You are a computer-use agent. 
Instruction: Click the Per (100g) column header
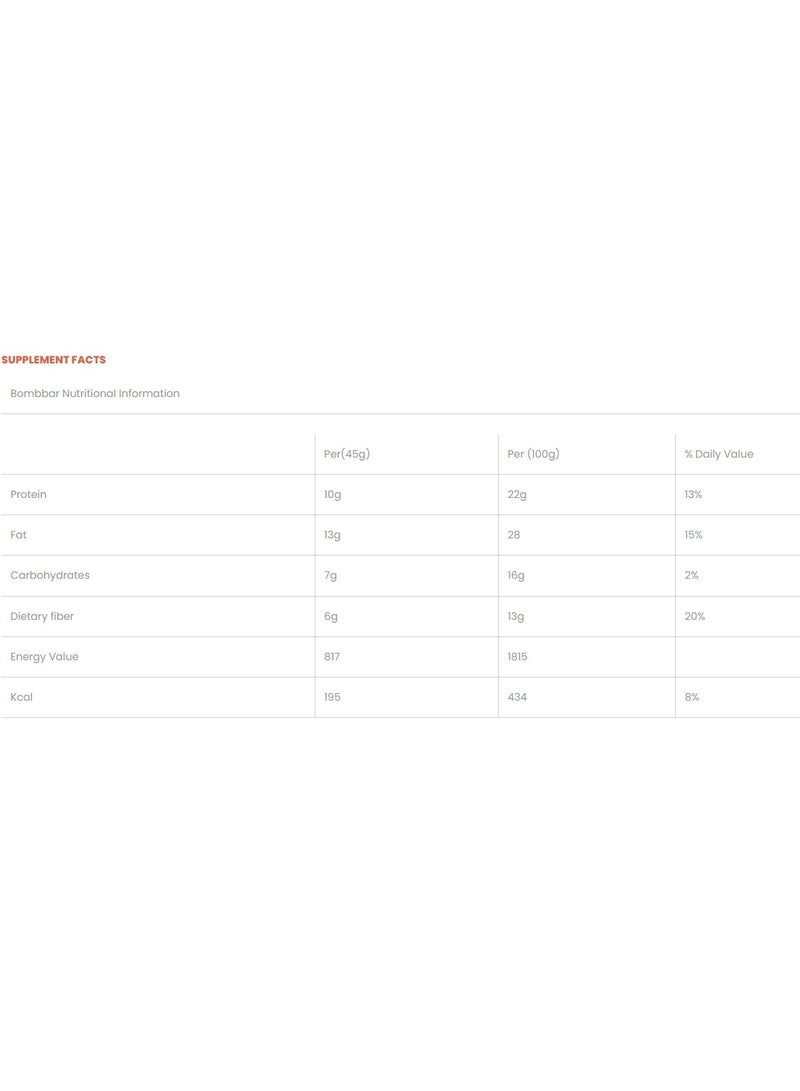[533, 454]
